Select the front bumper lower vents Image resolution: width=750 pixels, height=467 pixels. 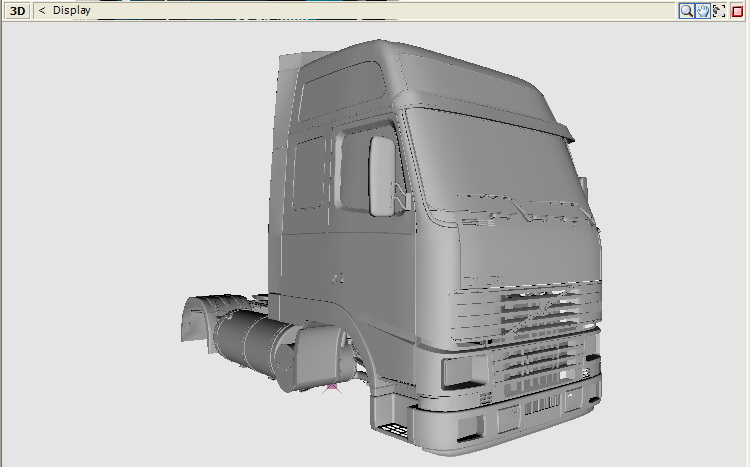point(540,406)
